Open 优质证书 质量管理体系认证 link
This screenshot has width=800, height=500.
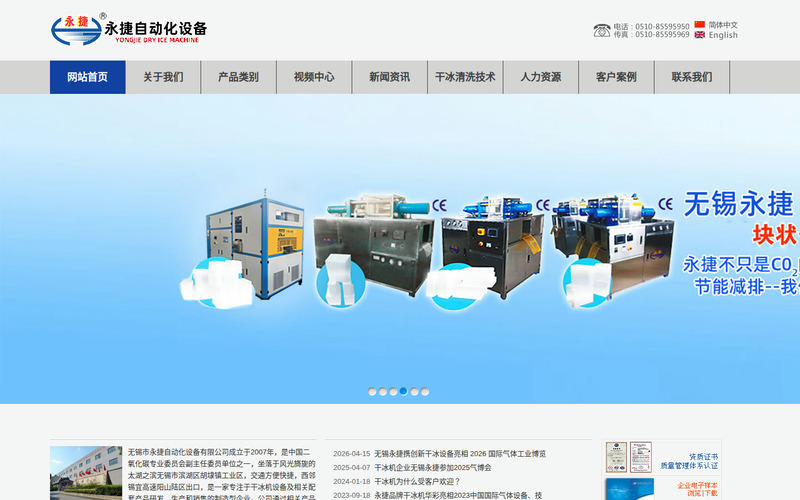click(689, 461)
